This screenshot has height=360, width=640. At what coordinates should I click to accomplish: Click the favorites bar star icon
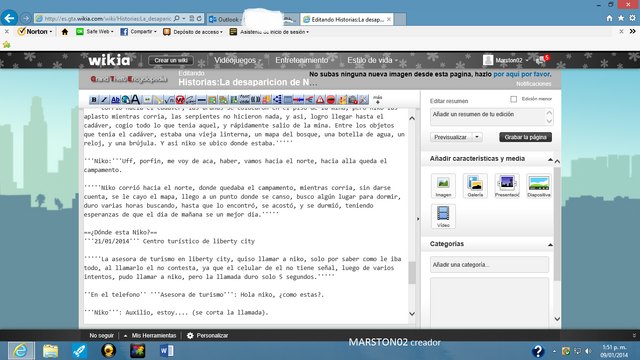coord(7,44)
